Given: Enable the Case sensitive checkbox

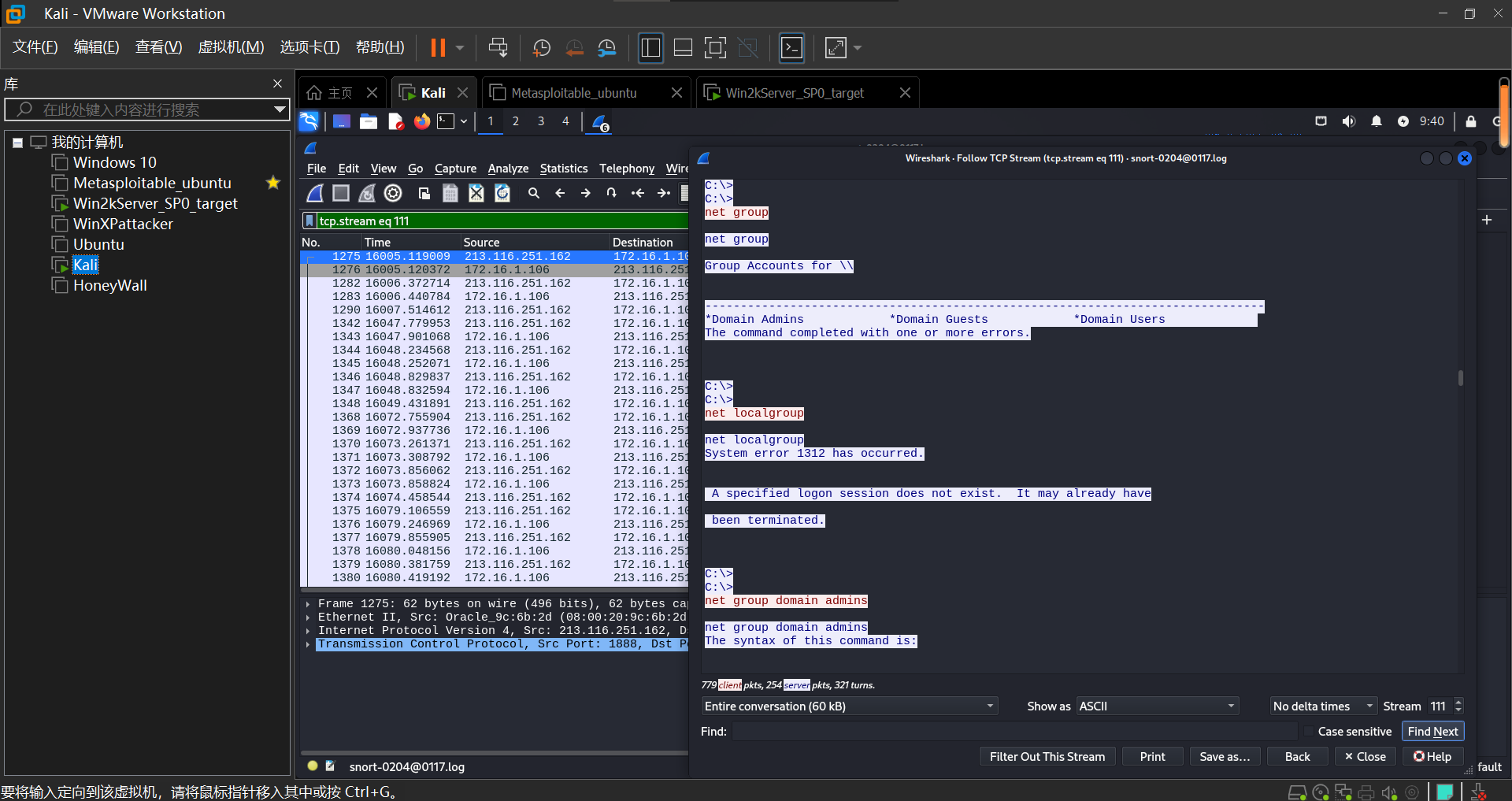Looking at the screenshot, I should tap(1309, 732).
